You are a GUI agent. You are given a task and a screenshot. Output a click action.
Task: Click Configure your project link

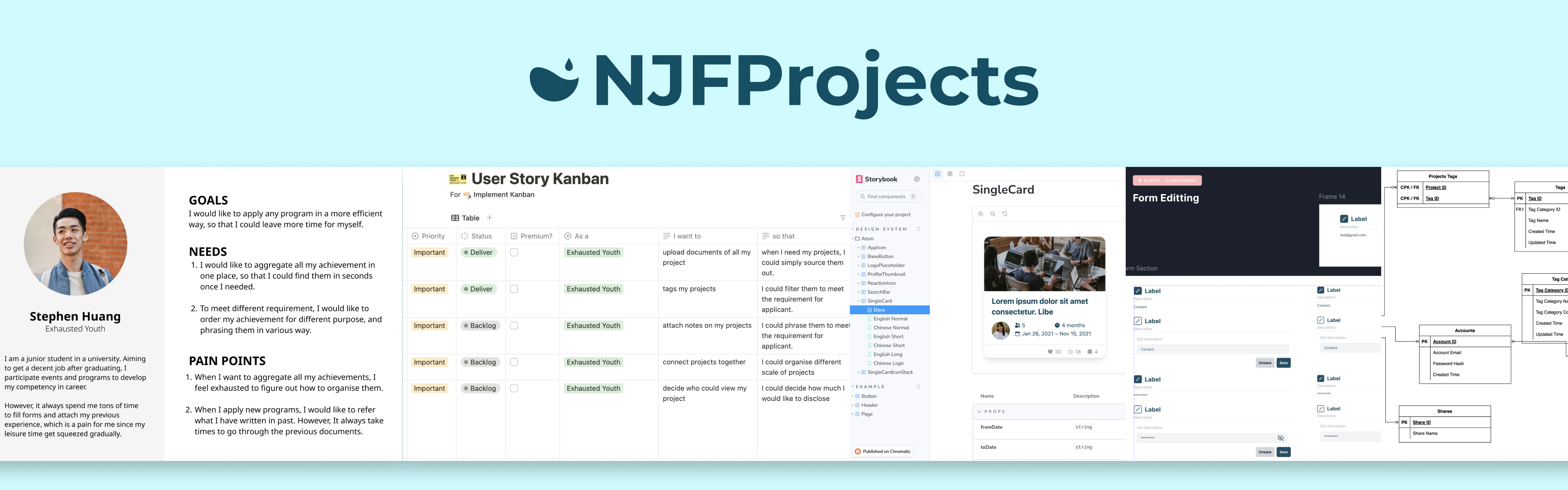[883, 215]
